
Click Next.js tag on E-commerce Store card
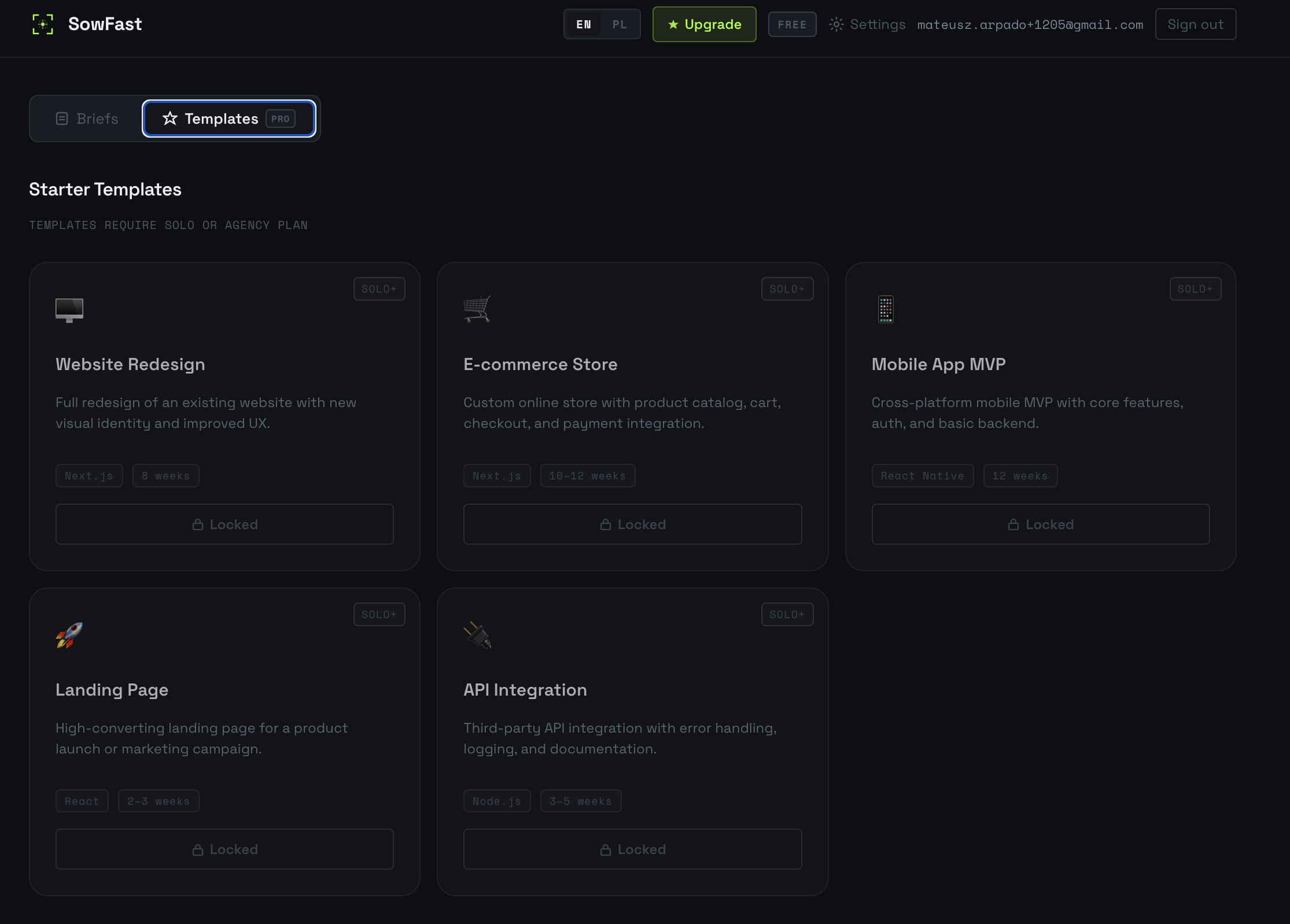click(x=497, y=475)
